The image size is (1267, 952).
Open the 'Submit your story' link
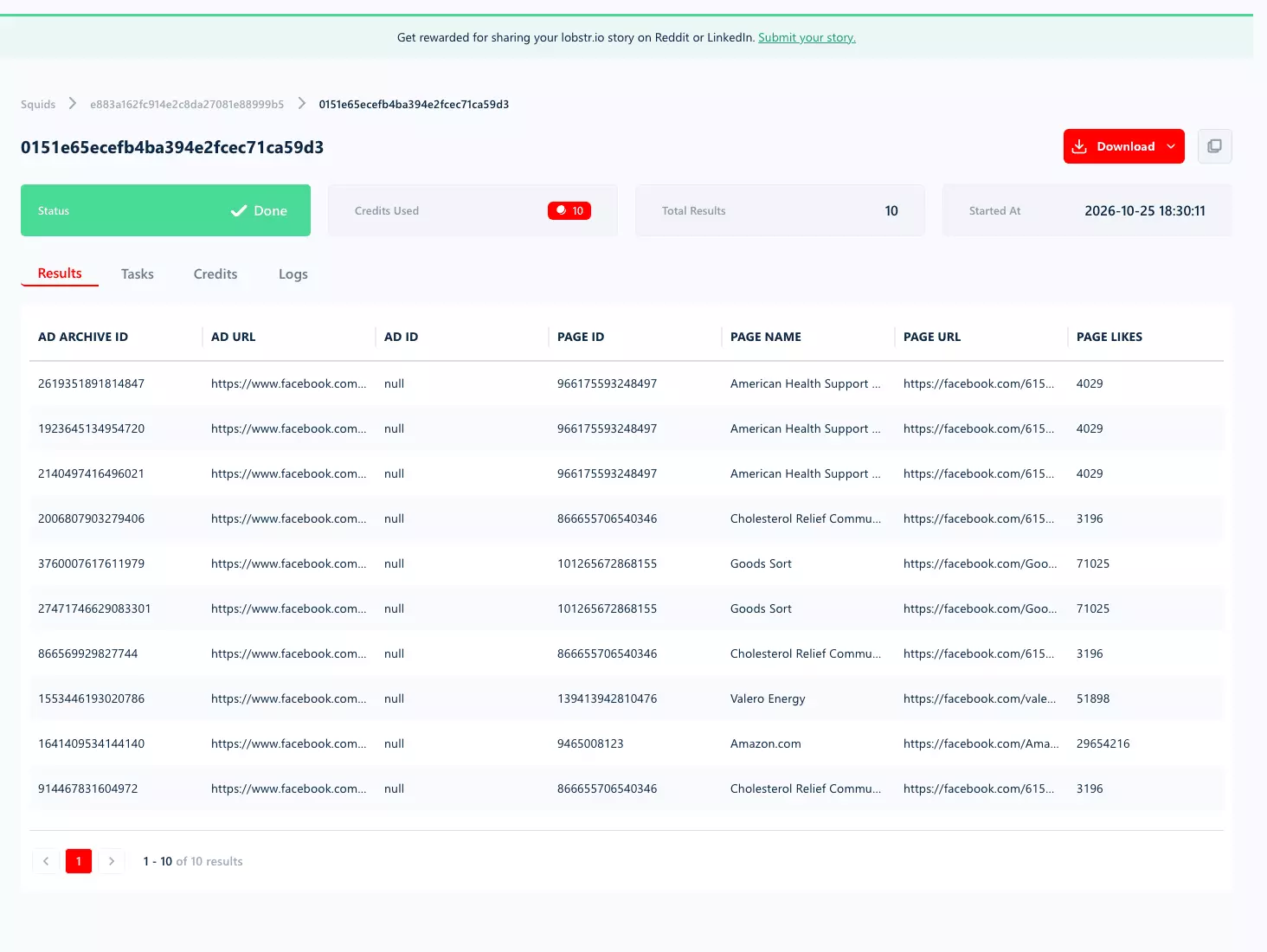807,37
